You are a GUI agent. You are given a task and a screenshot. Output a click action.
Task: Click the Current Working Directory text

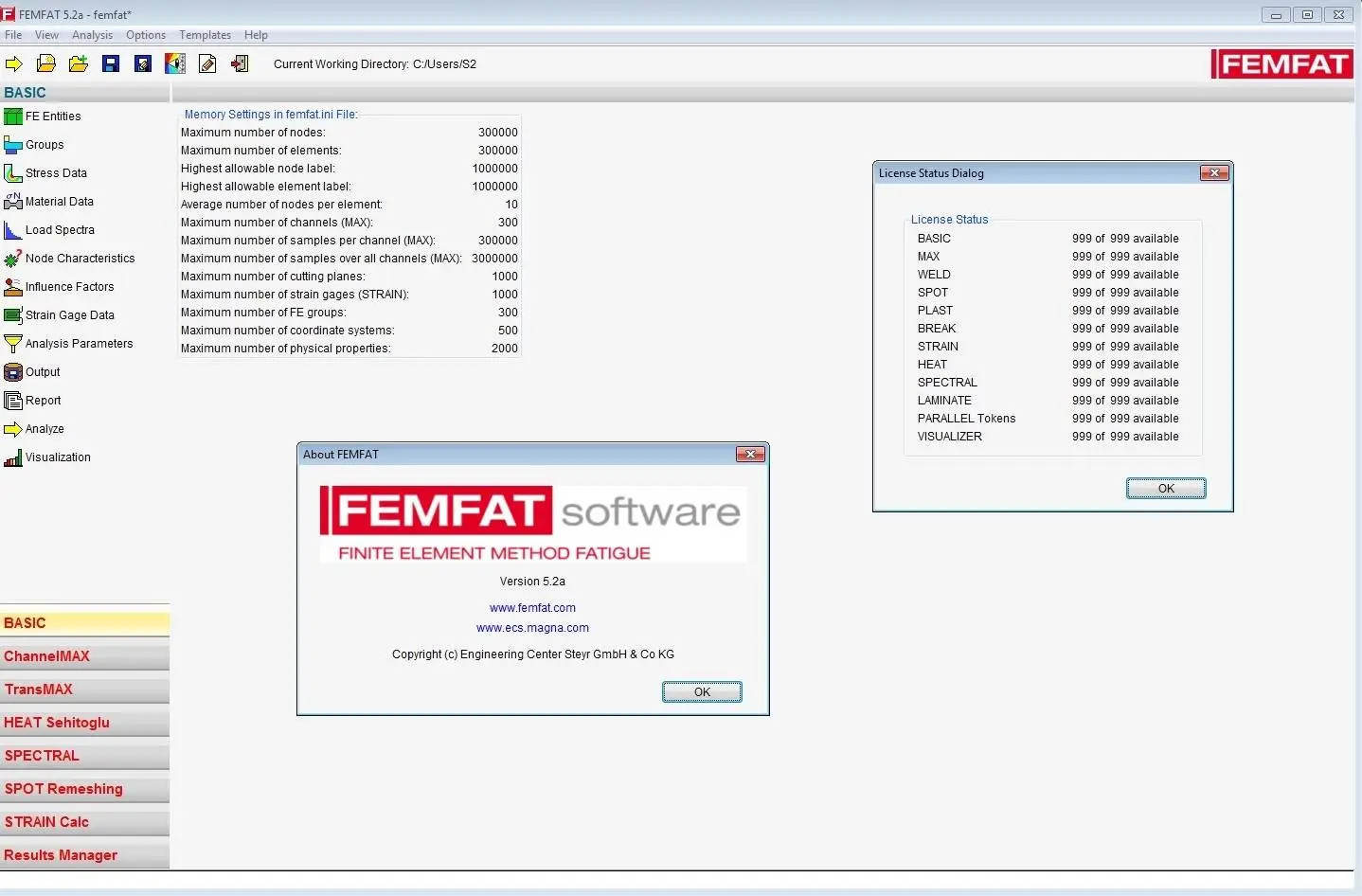(375, 64)
